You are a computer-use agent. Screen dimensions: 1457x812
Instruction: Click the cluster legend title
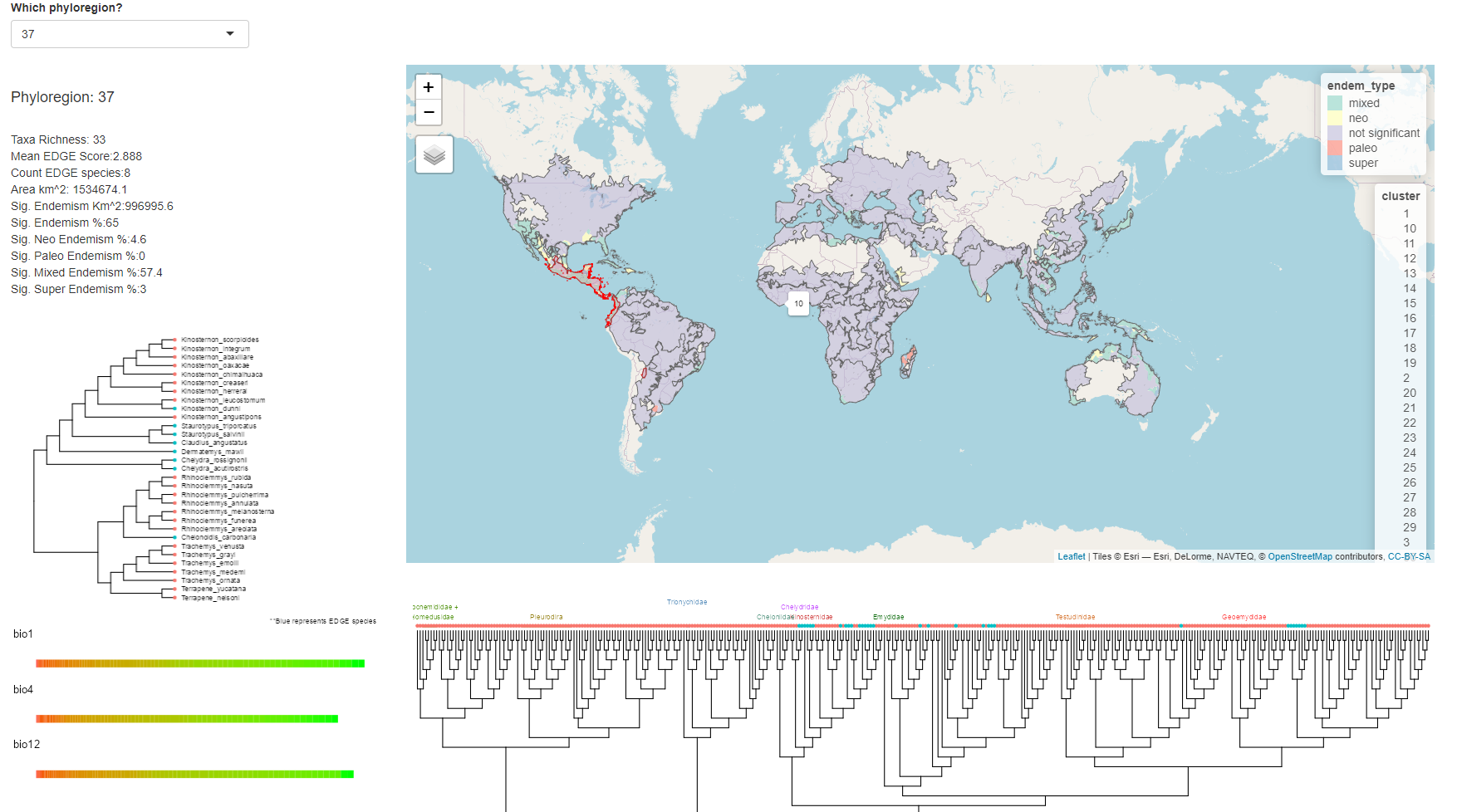tap(1401, 196)
